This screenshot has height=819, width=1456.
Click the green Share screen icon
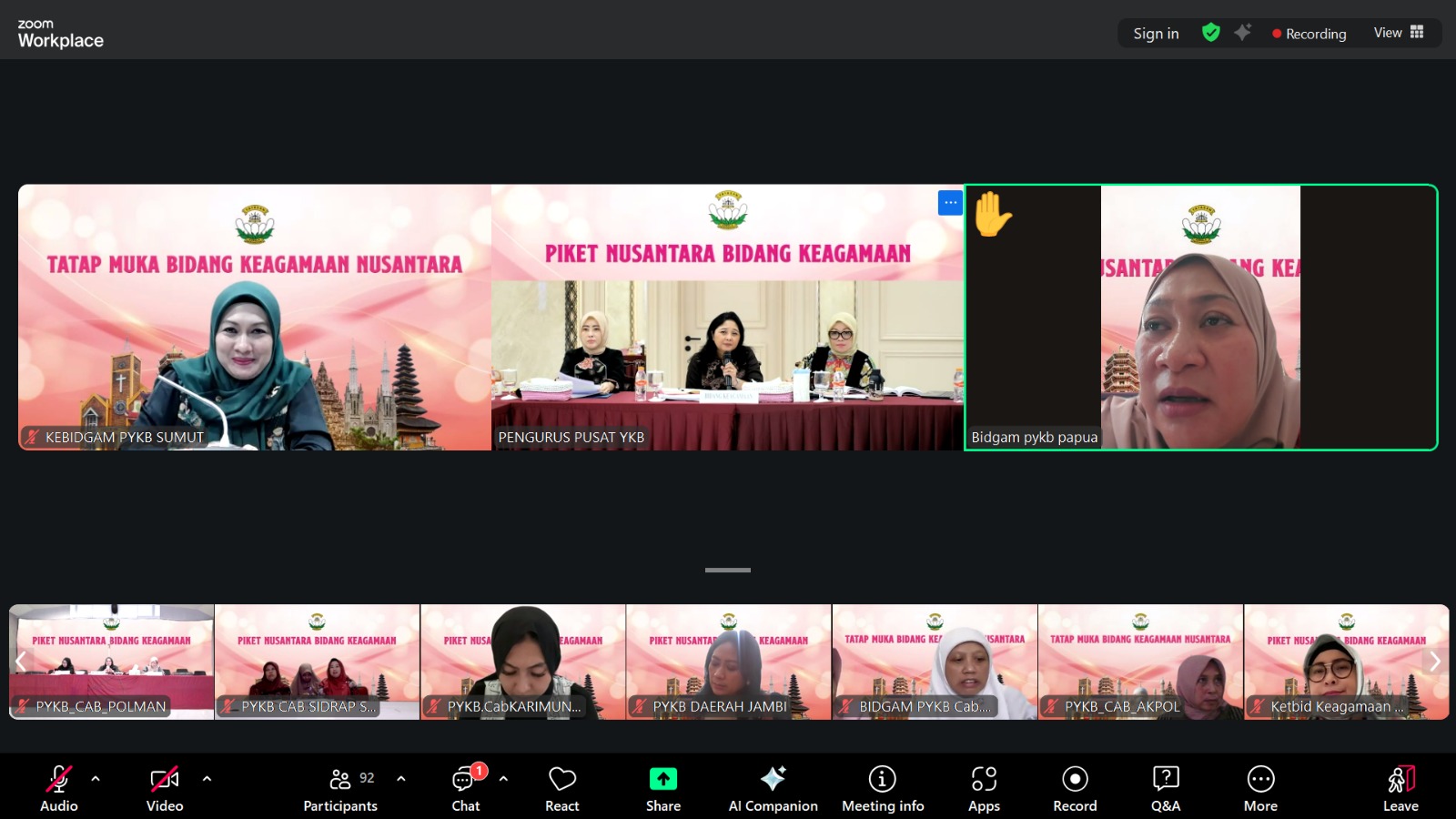pyautogui.click(x=662, y=779)
